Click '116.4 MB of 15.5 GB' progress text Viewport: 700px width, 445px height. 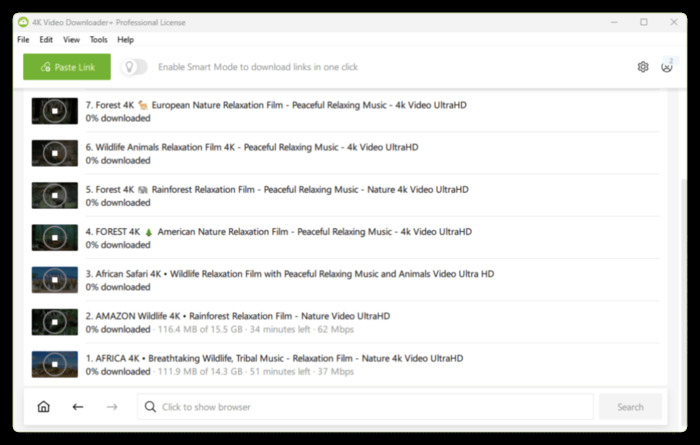coord(200,329)
